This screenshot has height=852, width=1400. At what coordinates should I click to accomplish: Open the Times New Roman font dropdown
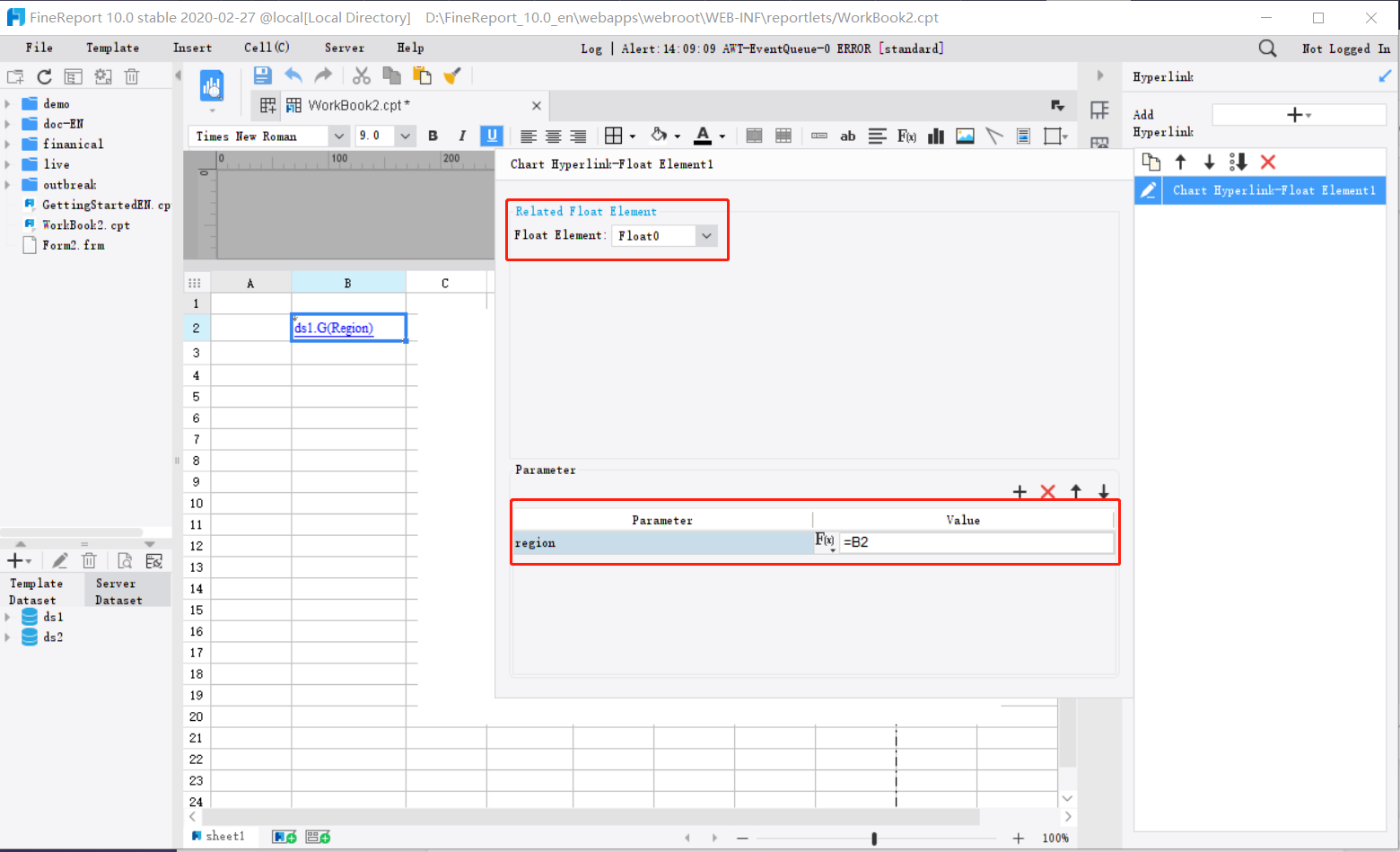[338, 136]
